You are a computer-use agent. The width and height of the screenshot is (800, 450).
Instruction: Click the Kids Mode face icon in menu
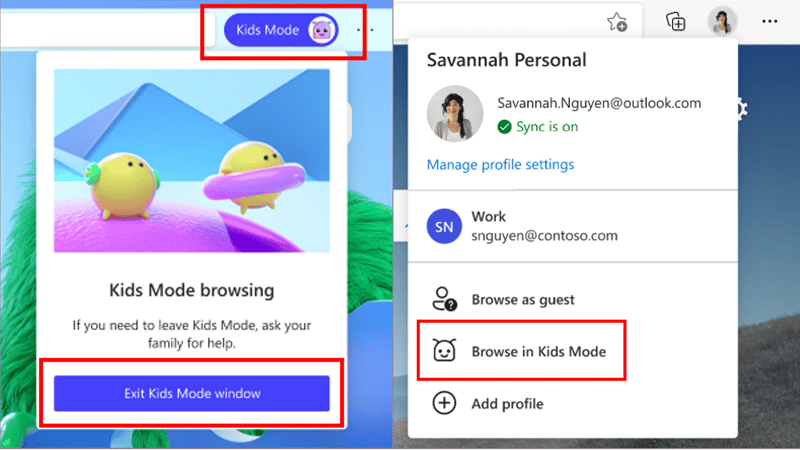tap(444, 351)
